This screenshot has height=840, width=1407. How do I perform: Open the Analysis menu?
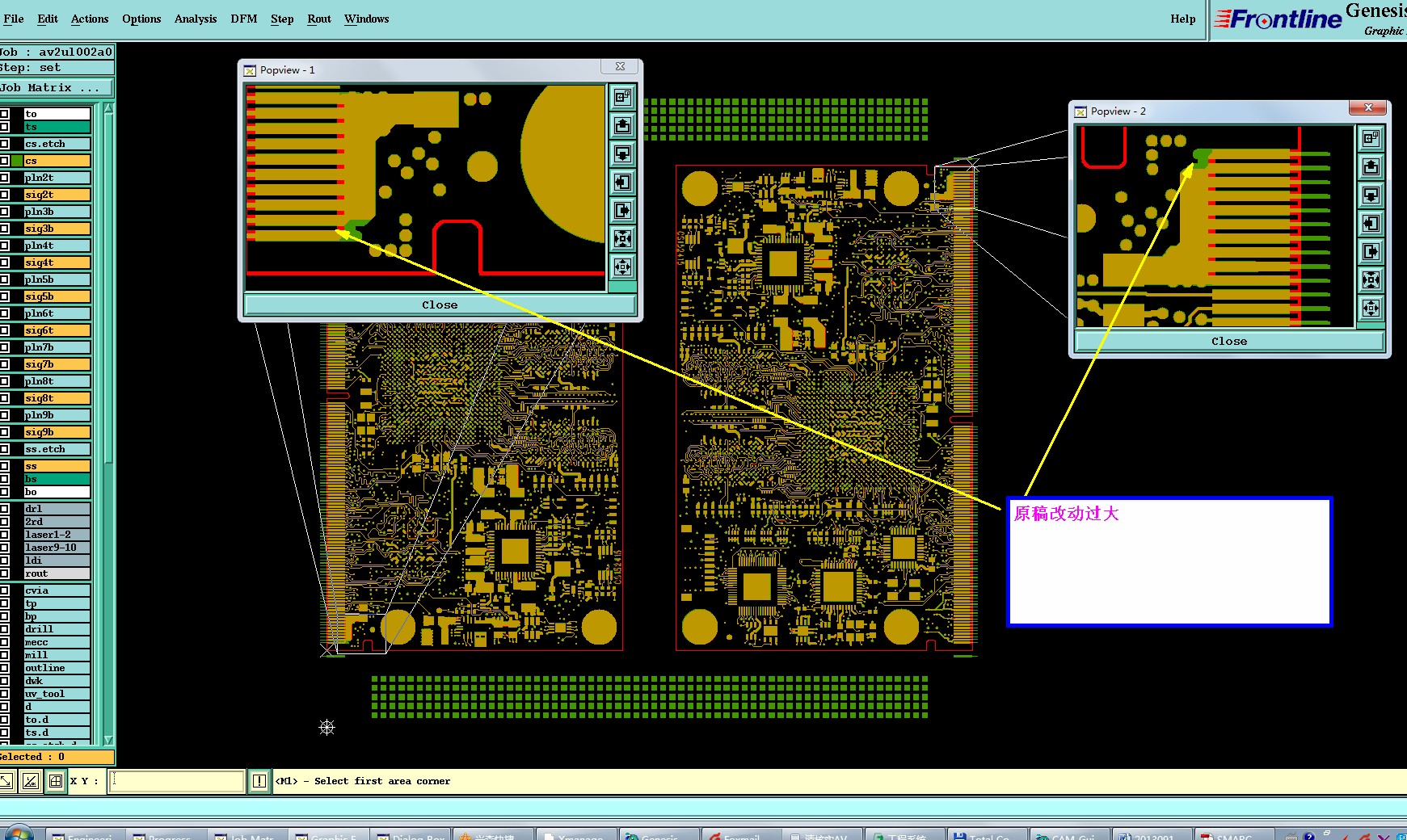tap(196, 19)
